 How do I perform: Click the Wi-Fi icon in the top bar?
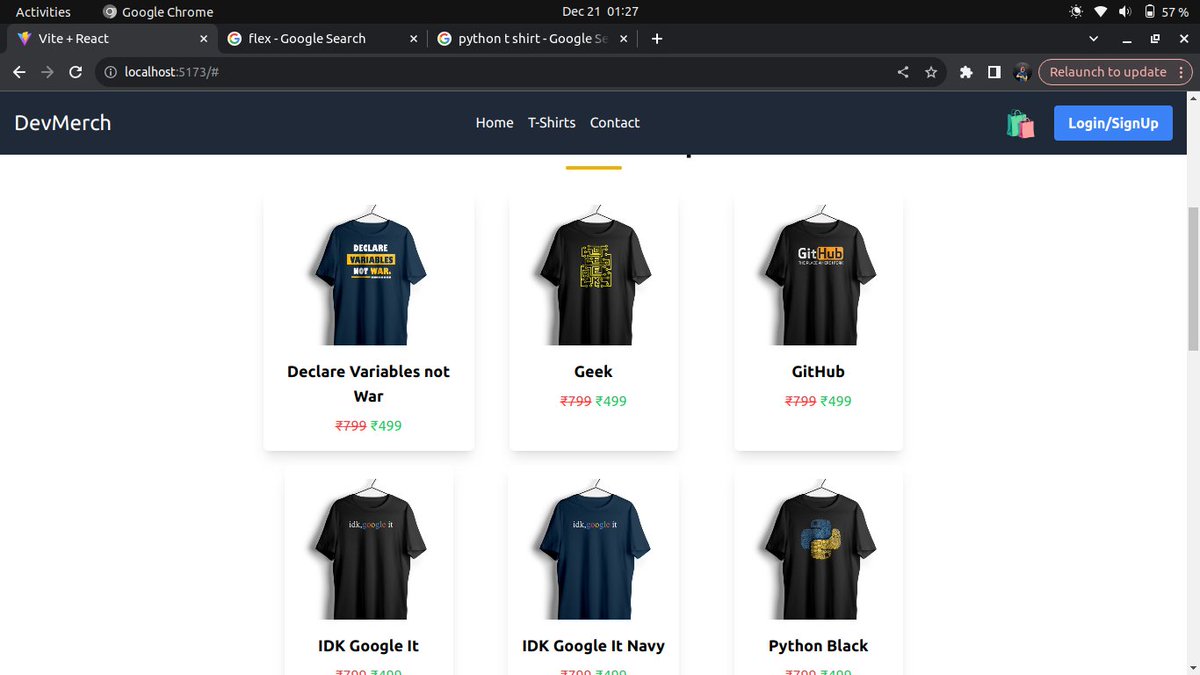[1101, 12]
